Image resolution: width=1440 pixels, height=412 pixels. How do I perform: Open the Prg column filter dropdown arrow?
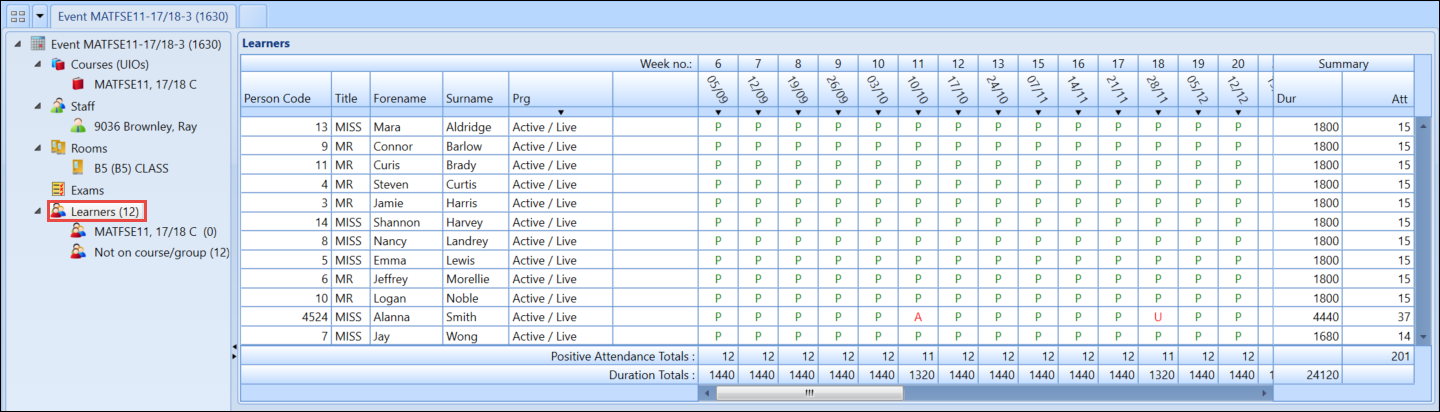pos(561,112)
